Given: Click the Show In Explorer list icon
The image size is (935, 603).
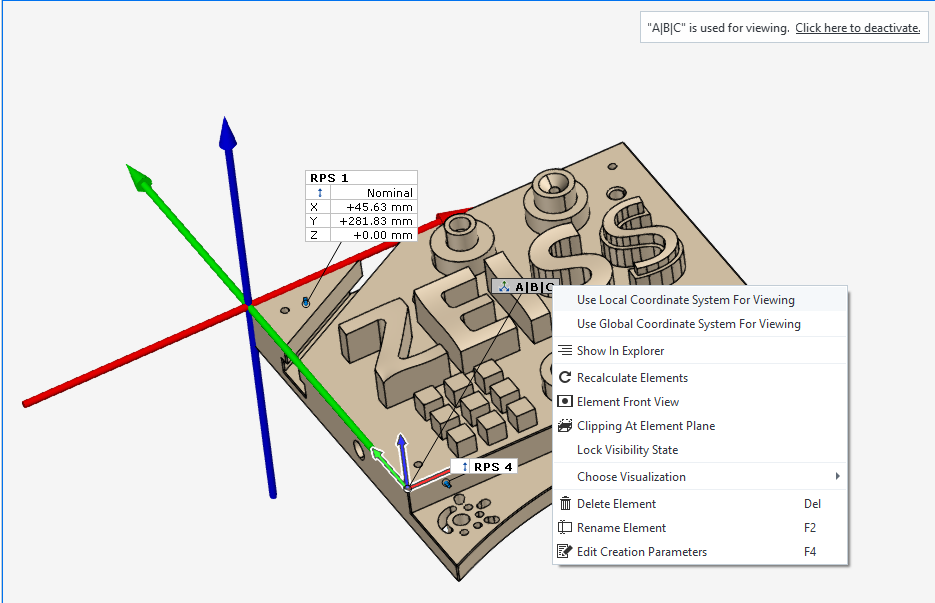Looking at the screenshot, I should (x=566, y=351).
